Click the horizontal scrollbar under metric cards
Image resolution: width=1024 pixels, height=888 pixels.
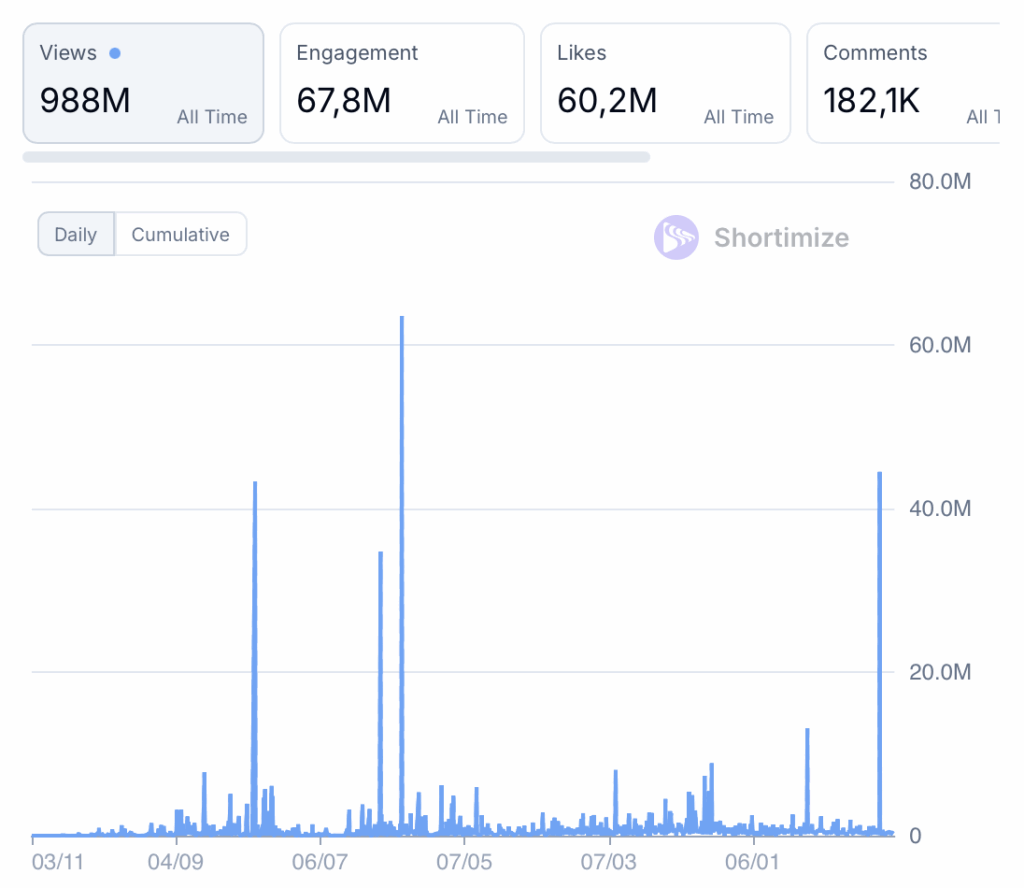336,157
